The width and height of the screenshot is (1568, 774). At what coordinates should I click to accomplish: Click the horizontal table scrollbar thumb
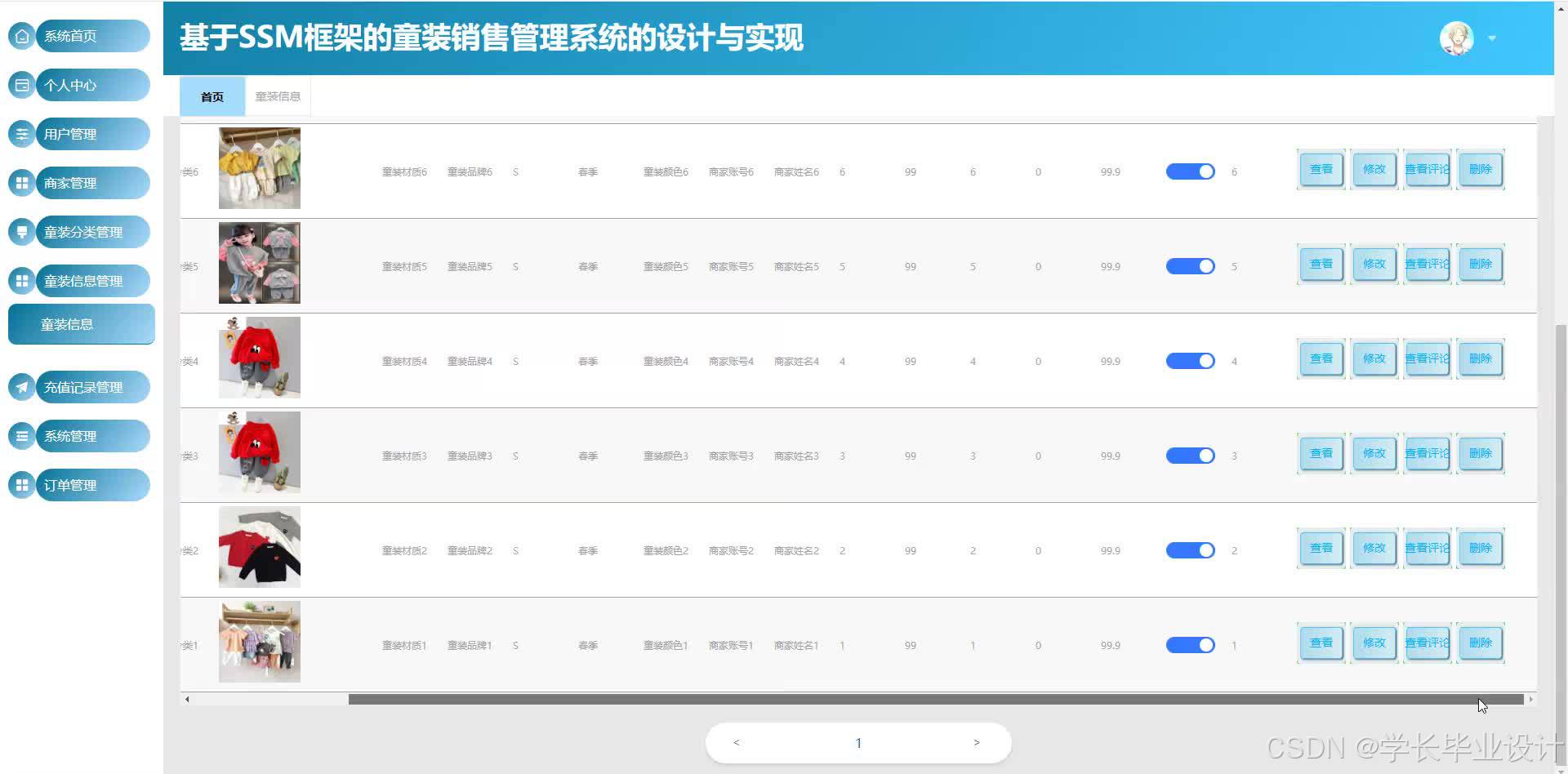(936, 699)
